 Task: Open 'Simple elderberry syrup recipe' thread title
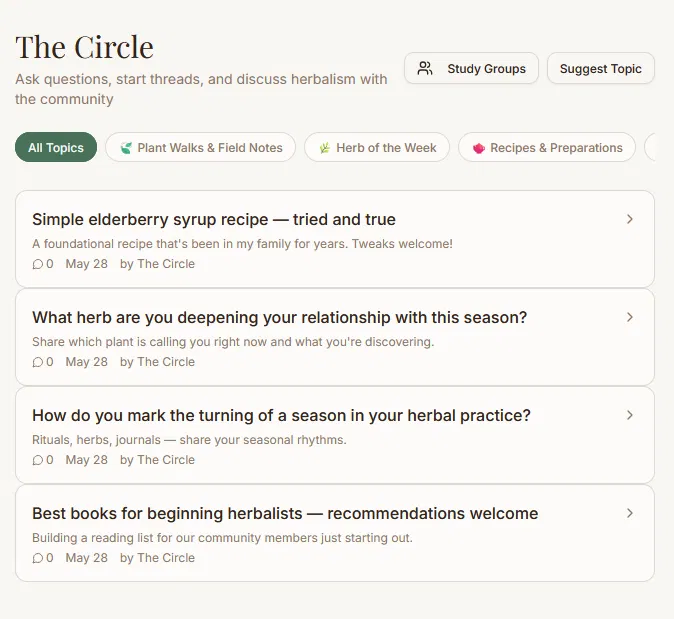(x=214, y=219)
